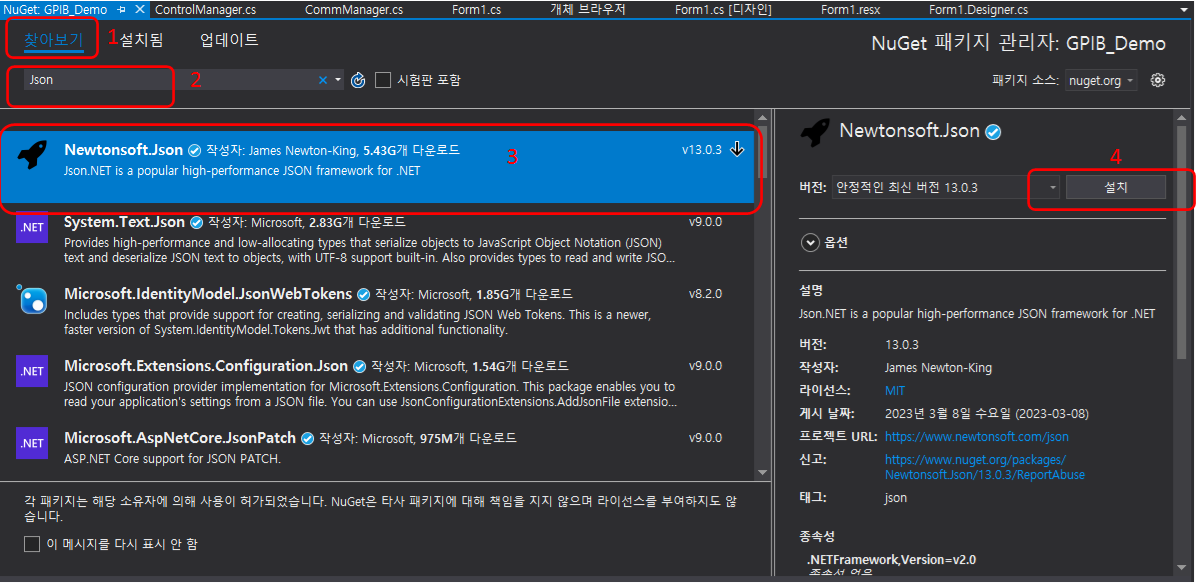1196x584 pixels.
Task: Switch to the Installed (설치됨) tab
Action: (141, 40)
